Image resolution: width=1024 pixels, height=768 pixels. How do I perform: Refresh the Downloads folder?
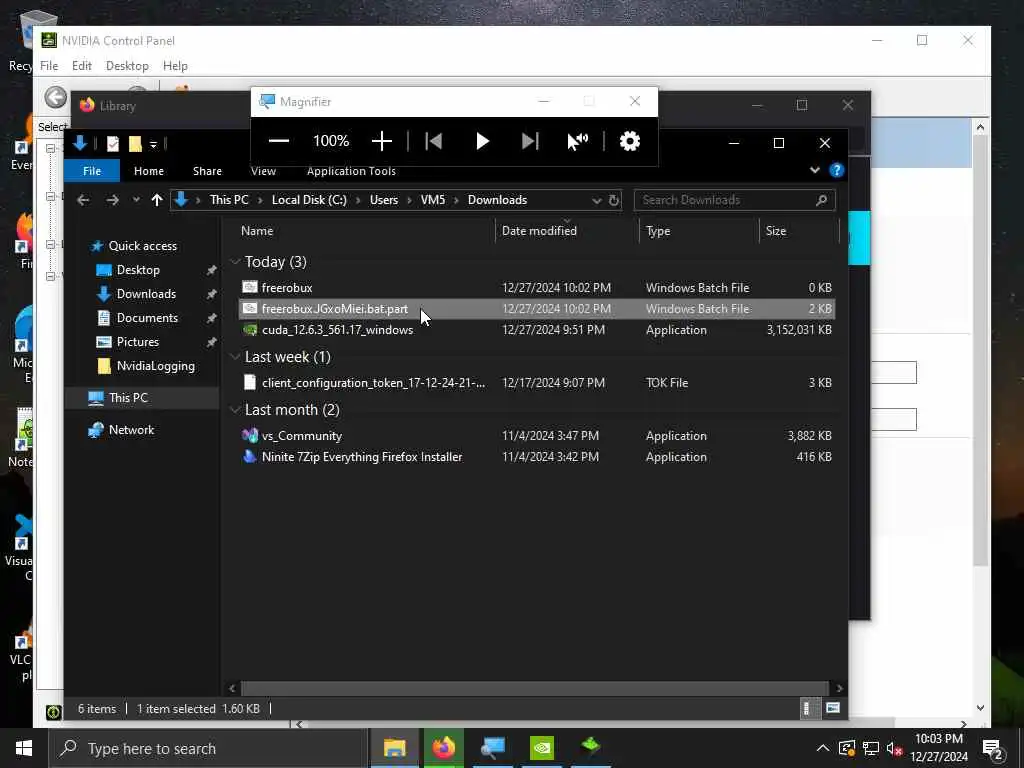coord(613,200)
